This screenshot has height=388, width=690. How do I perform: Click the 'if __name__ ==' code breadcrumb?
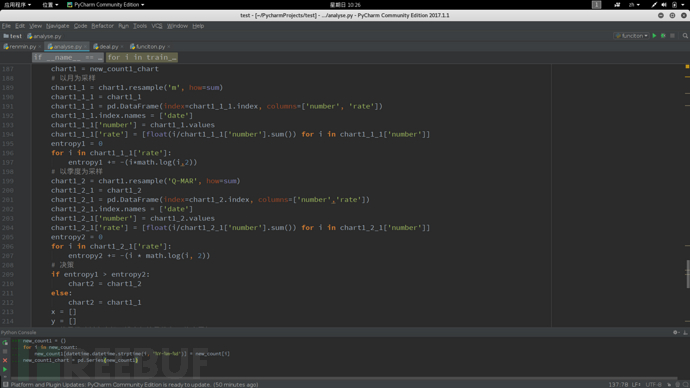click(x=68, y=57)
